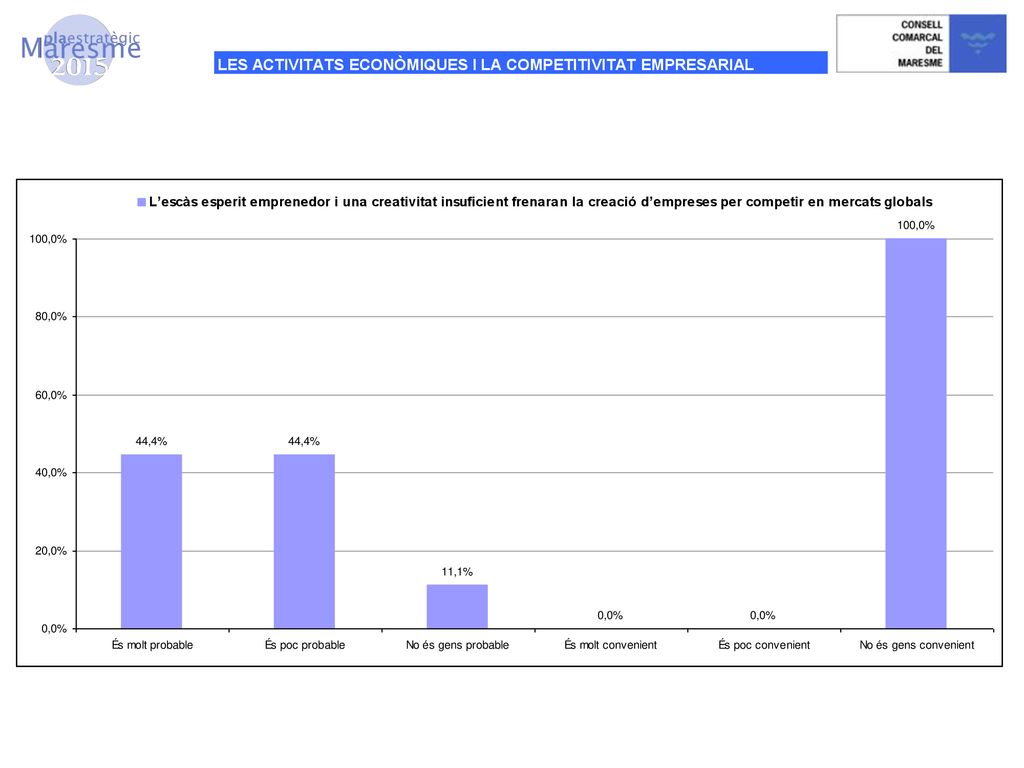Select the blue title banner heading
Image resolution: width=1024 pixels, height=768 pixels.
click(x=520, y=63)
